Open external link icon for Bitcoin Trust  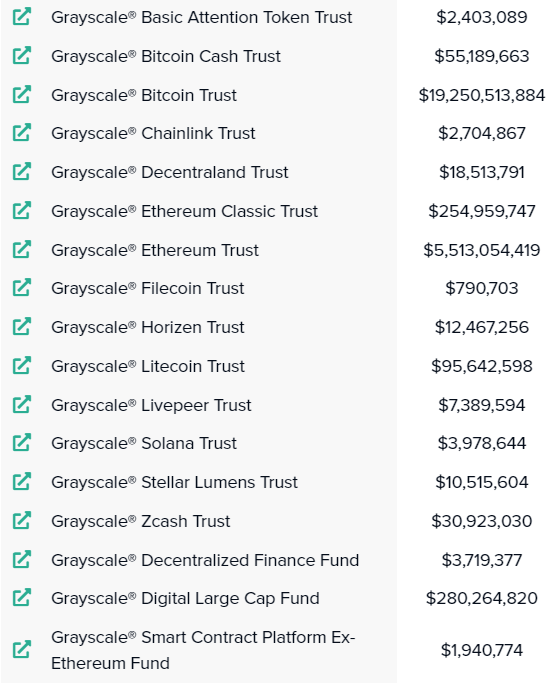(22, 94)
